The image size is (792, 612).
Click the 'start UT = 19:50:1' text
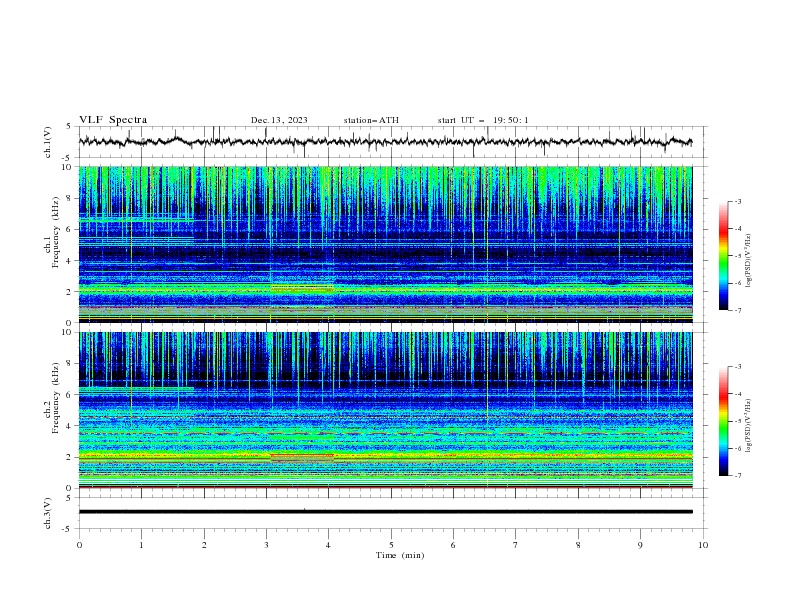(x=483, y=120)
